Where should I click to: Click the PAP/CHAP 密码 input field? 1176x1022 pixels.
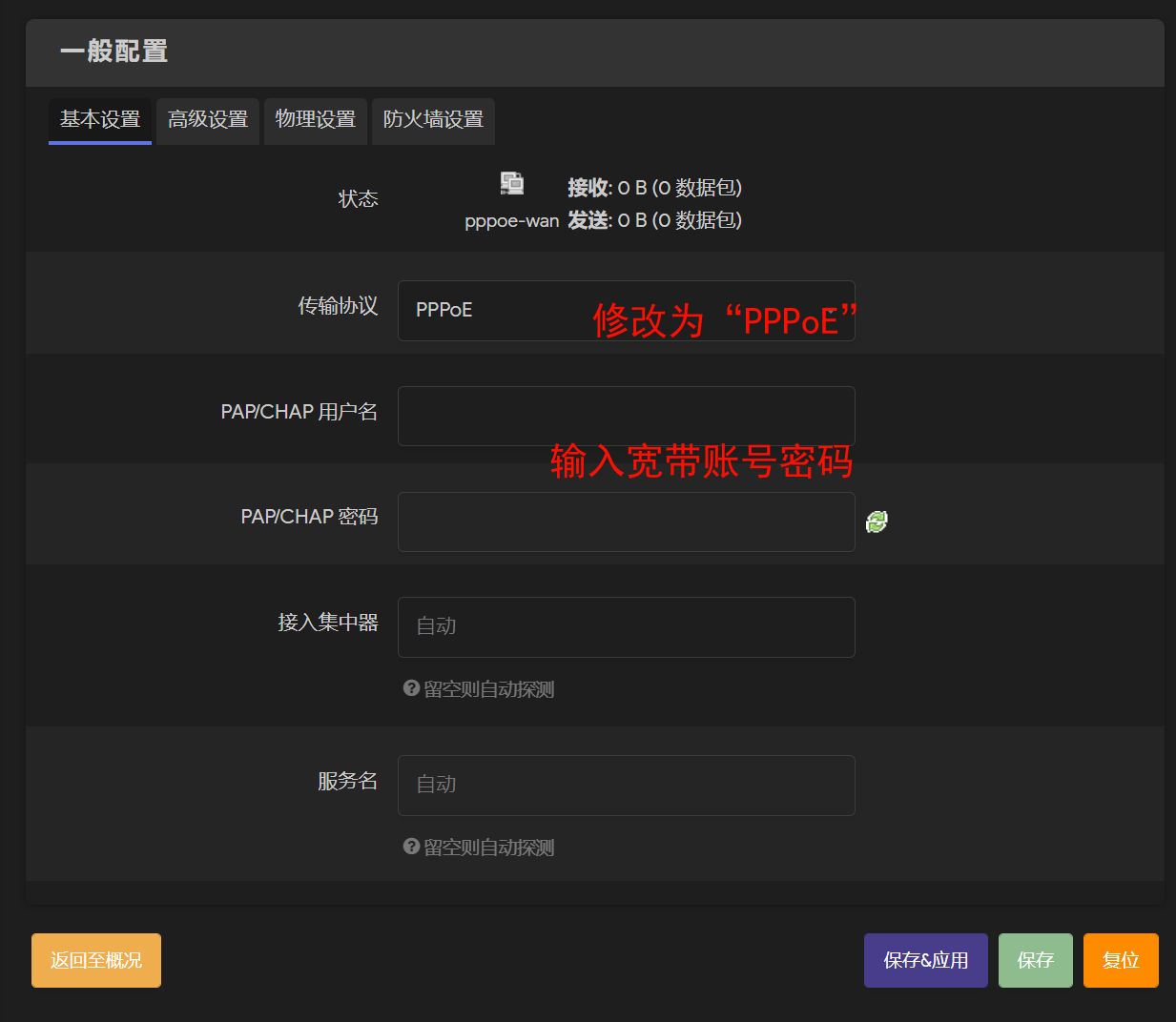pyautogui.click(x=626, y=522)
